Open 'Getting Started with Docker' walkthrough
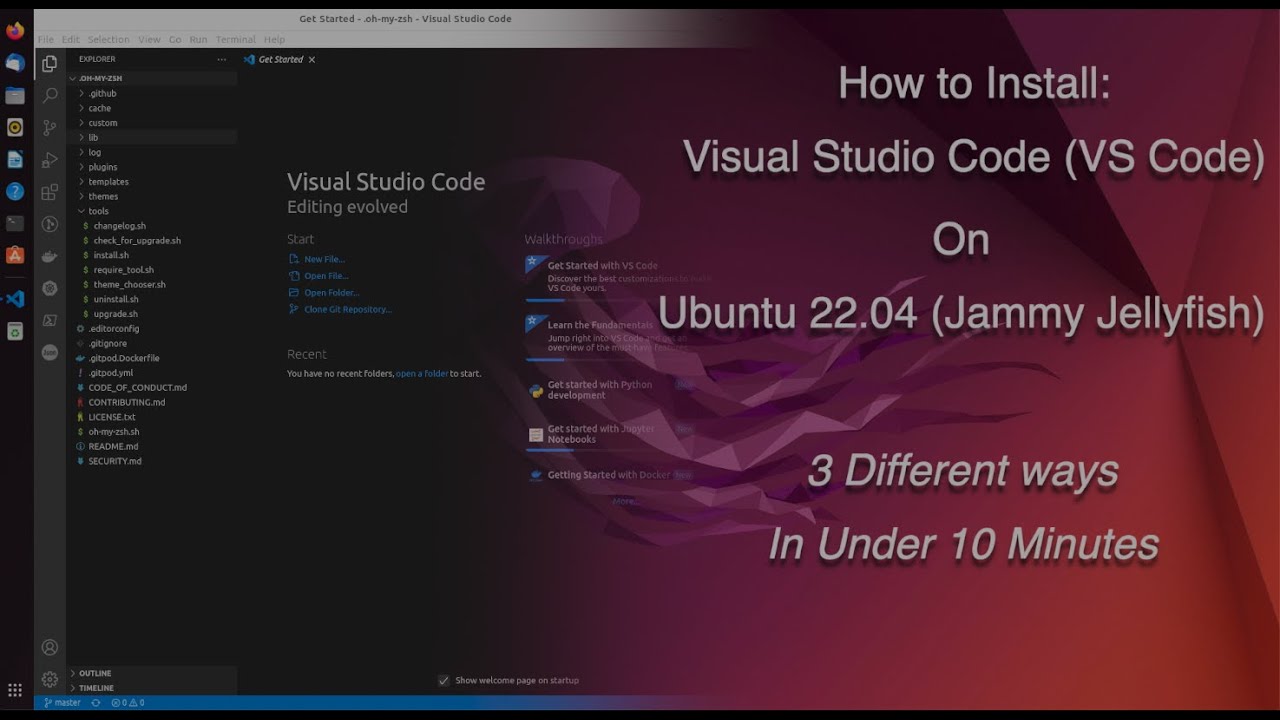This screenshot has width=1280, height=720. pos(610,475)
